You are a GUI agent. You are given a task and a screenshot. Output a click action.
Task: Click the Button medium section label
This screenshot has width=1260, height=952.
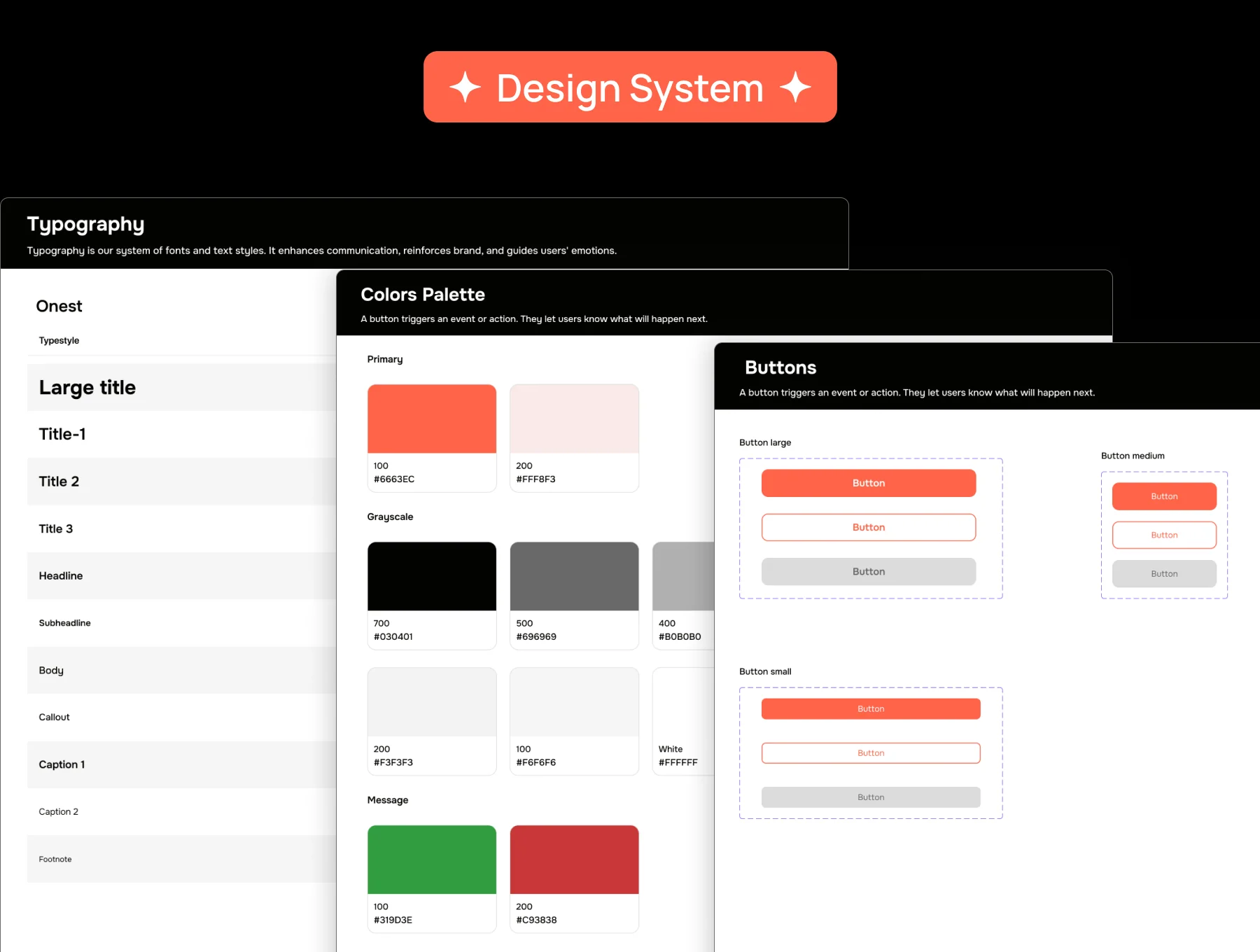coord(1133,456)
